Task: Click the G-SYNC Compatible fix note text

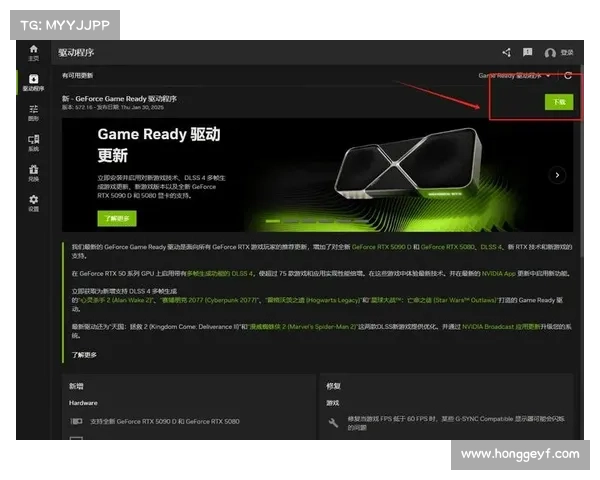Action: (x=456, y=423)
